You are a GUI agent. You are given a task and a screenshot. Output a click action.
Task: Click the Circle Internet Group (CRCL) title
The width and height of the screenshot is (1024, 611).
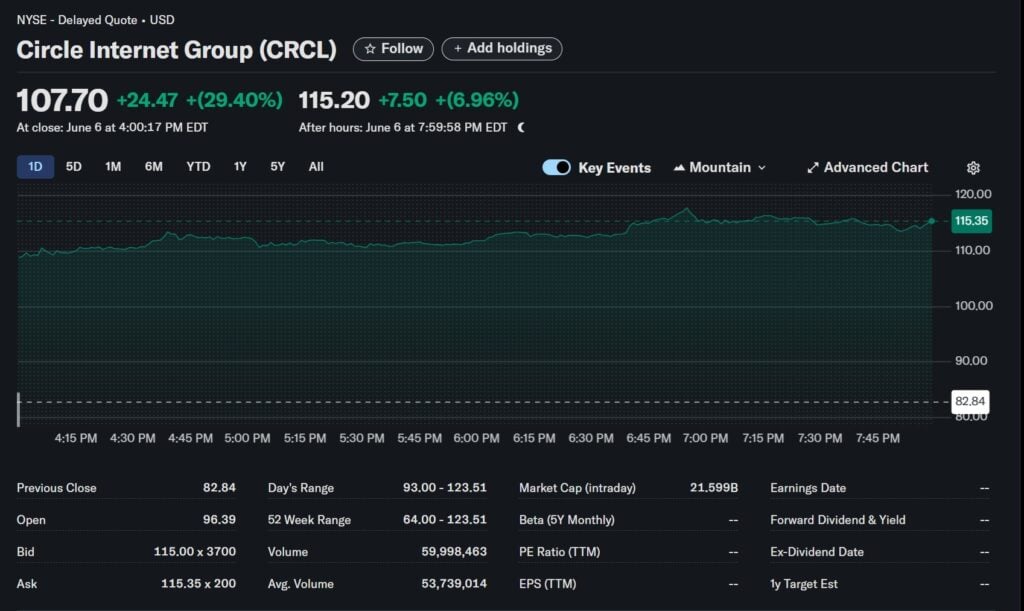(176, 50)
